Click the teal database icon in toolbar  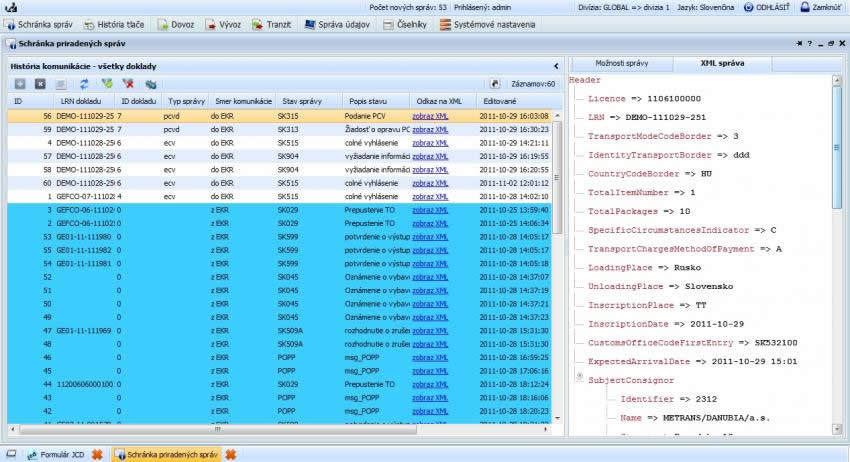151,84
